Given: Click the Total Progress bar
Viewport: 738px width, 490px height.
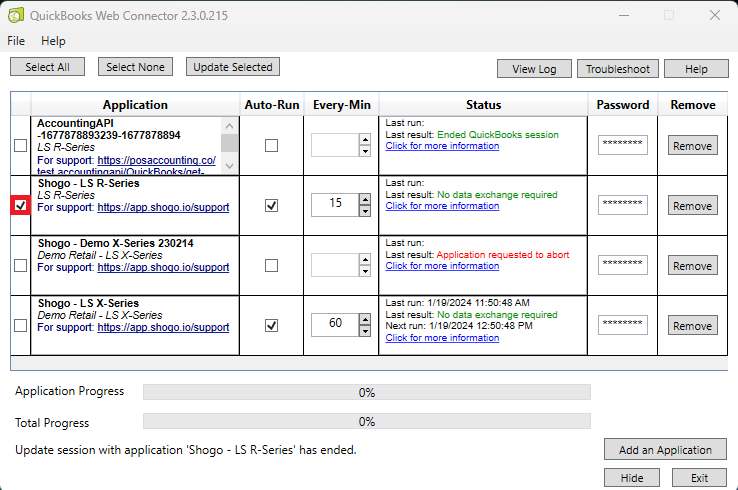Looking at the screenshot, I should 367,421.
